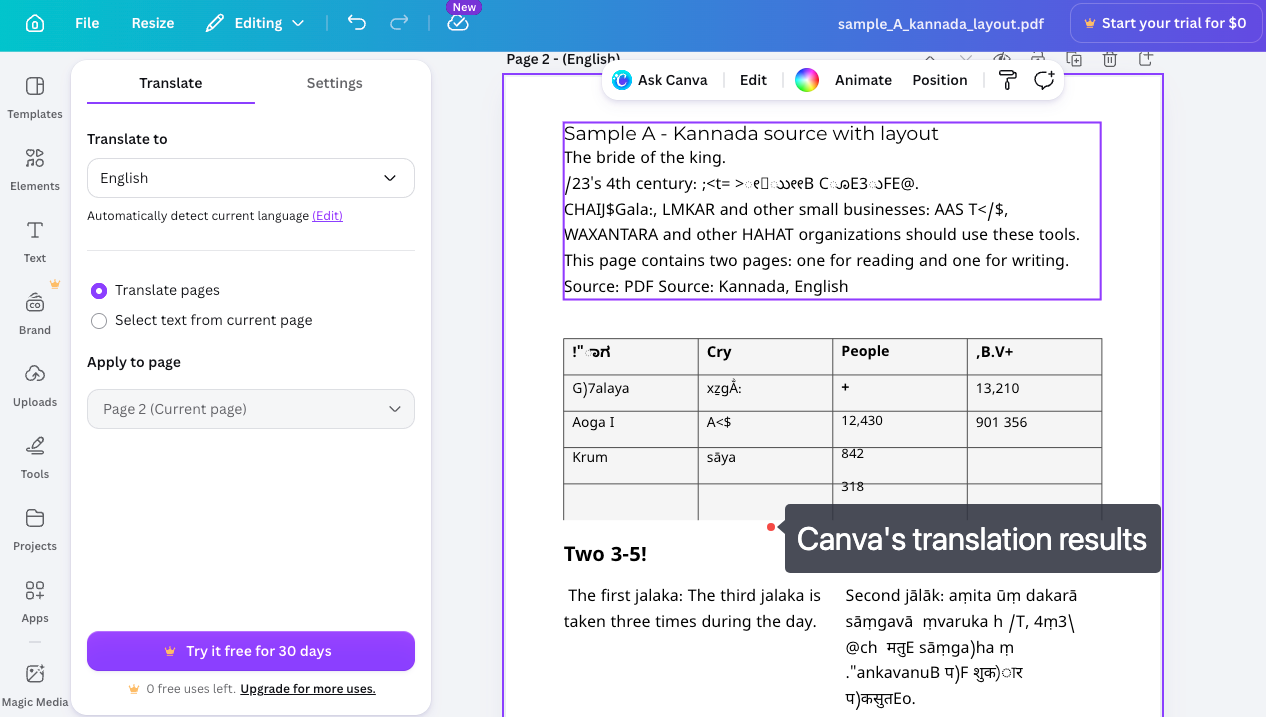The height and width of the screenshot is (717, 1266).
Task: Click Edit in floating toolbar
Action: 753,80
